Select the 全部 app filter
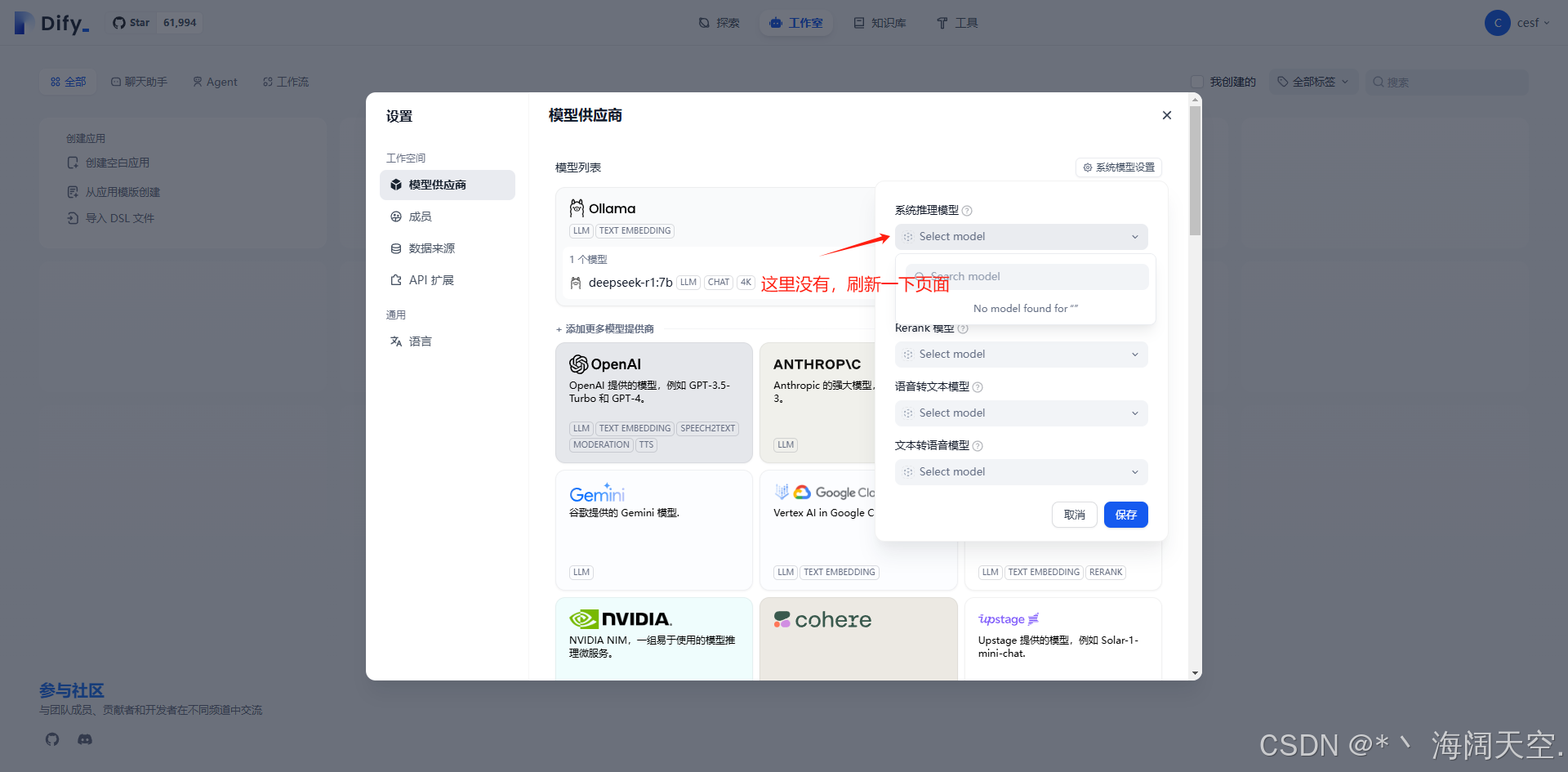 click(x=68, y=82)
